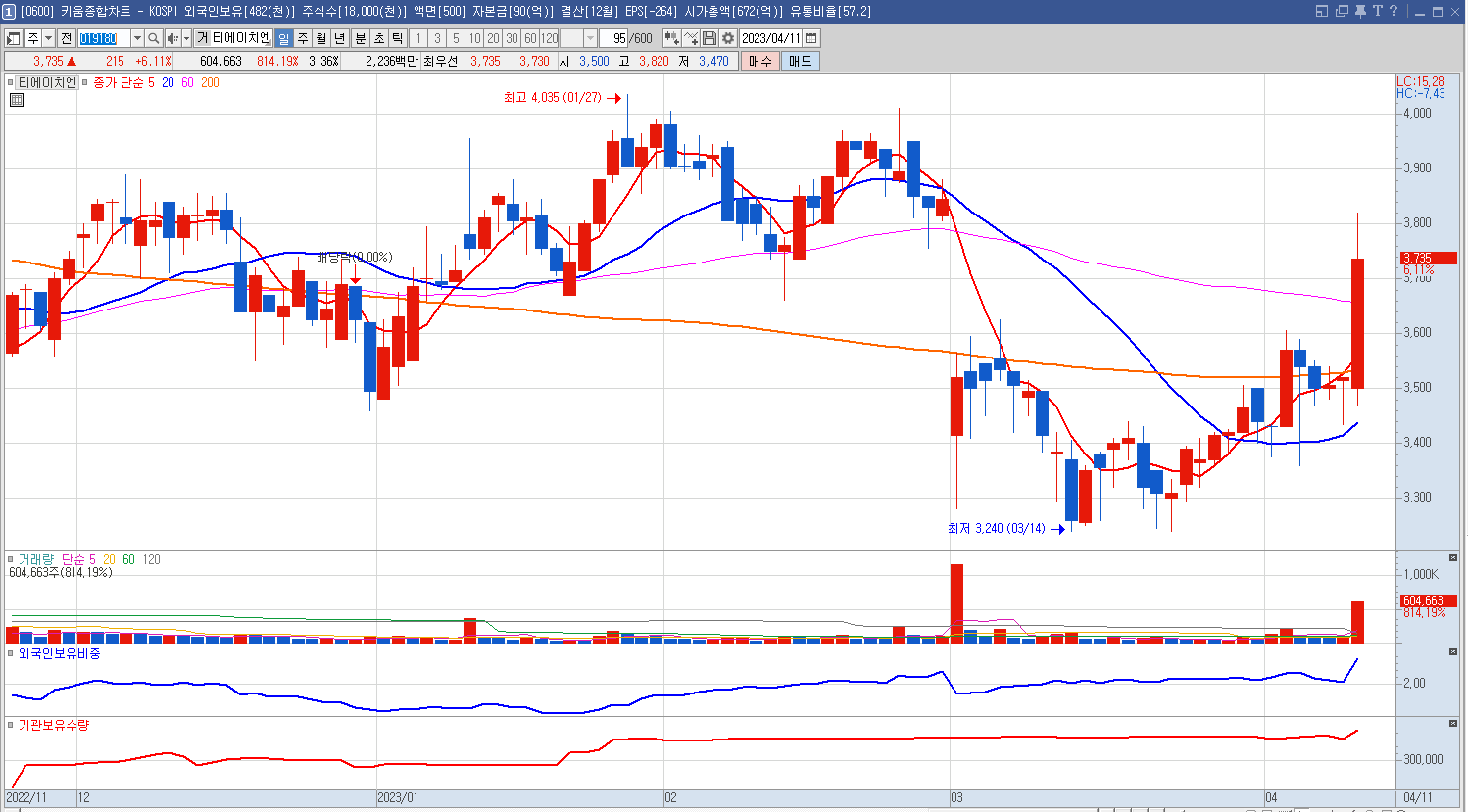Viewport: 1468px width, 812px height.
Task: Choose interval 60 button
Action: point(530,38)
